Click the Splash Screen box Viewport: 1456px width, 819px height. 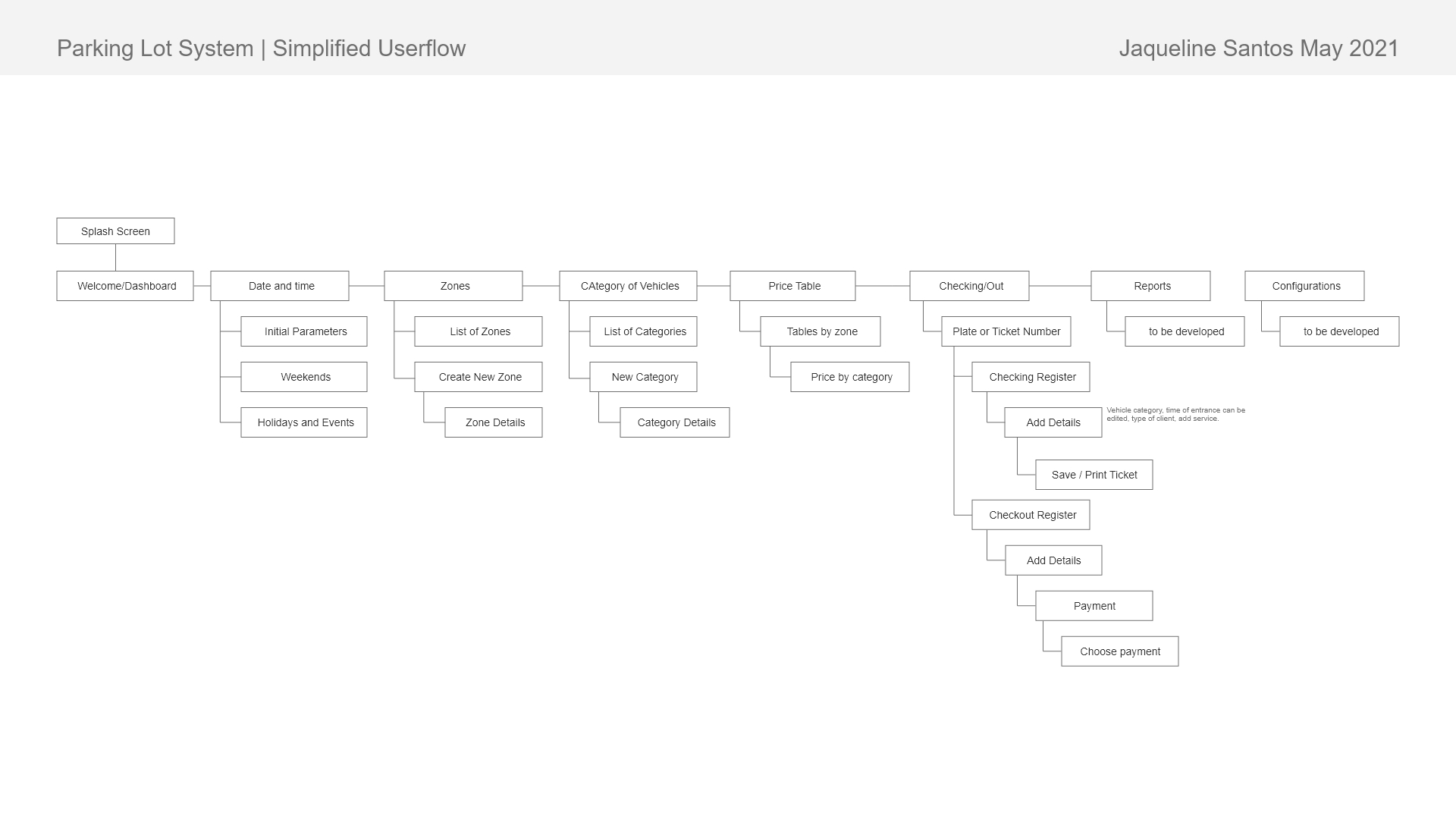[x=115, y=231]
